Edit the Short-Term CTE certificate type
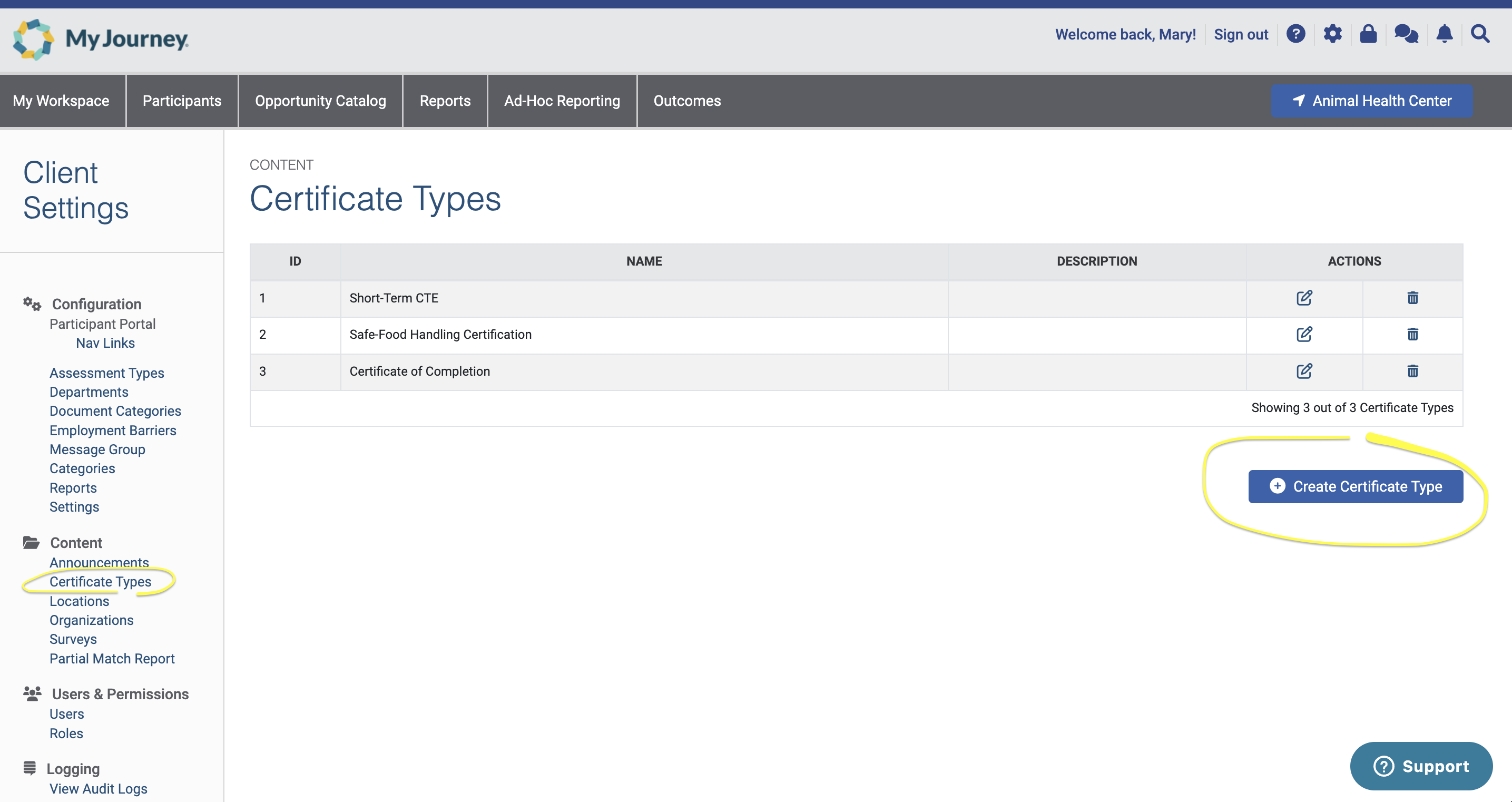Screen dimensions: 1512x802 [x=1303, y=298]
